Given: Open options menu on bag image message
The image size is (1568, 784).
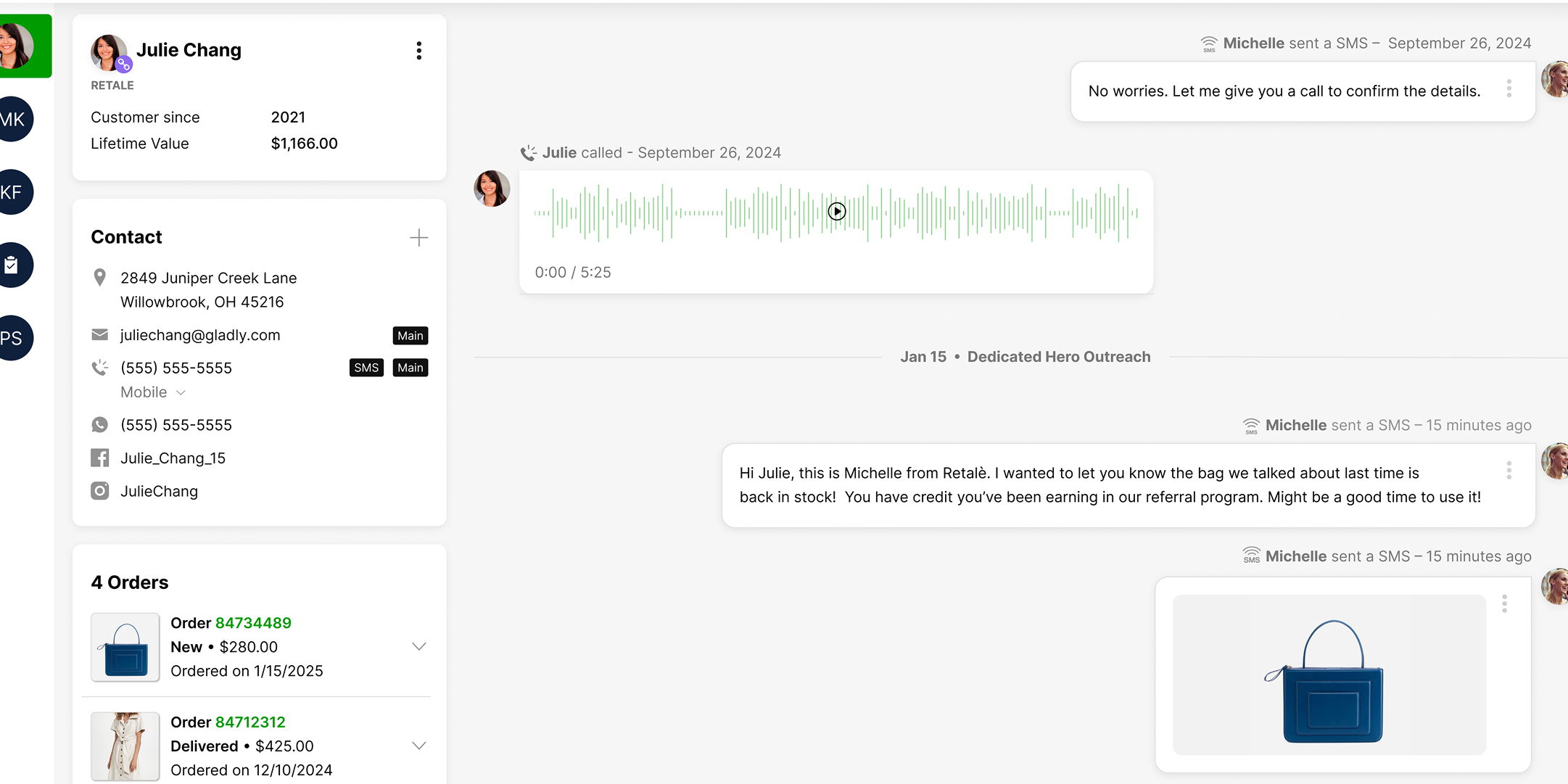Looking at the screenshot, I should (x=1505, y=603).
